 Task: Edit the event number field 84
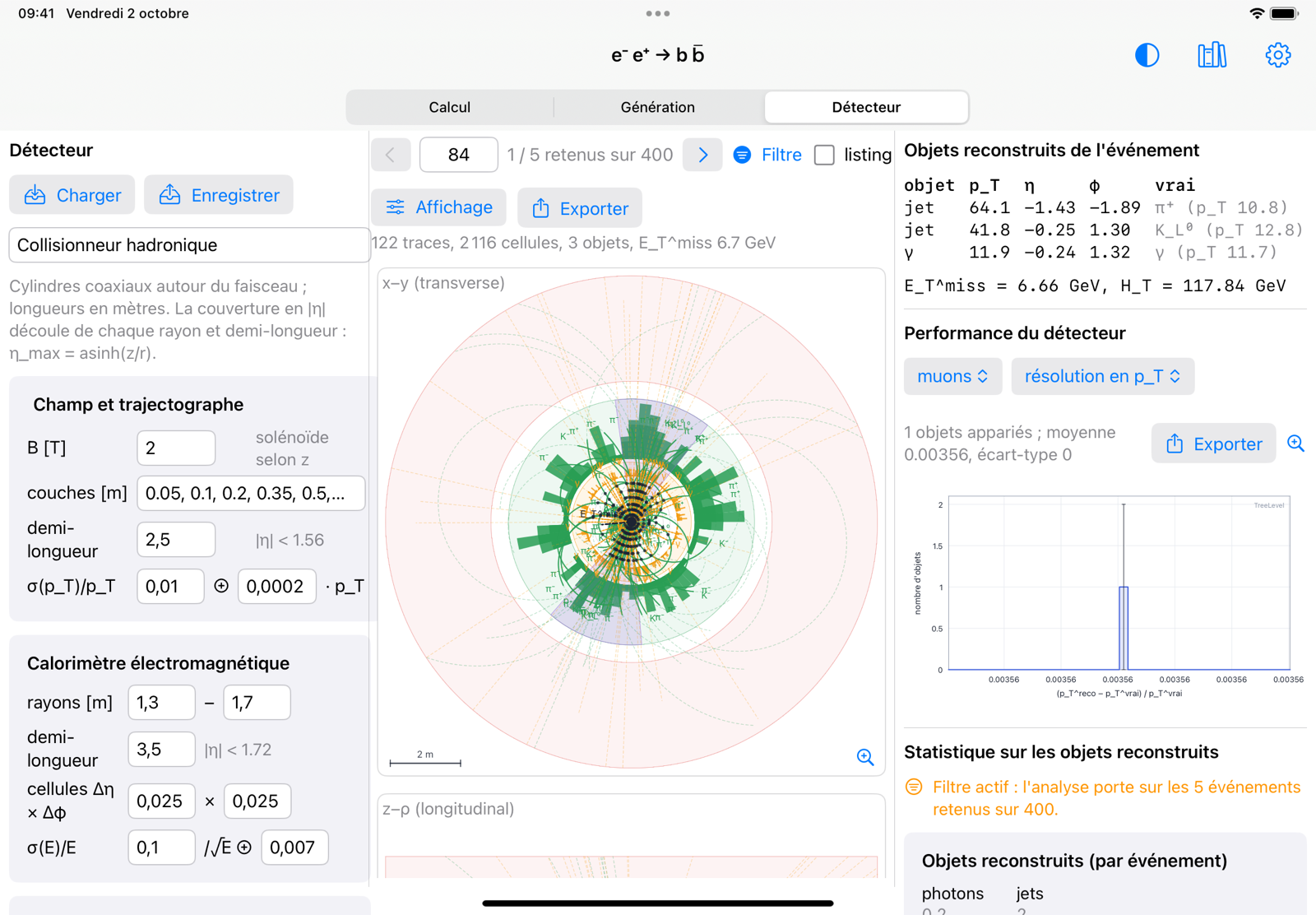click(x=459, y=155)
